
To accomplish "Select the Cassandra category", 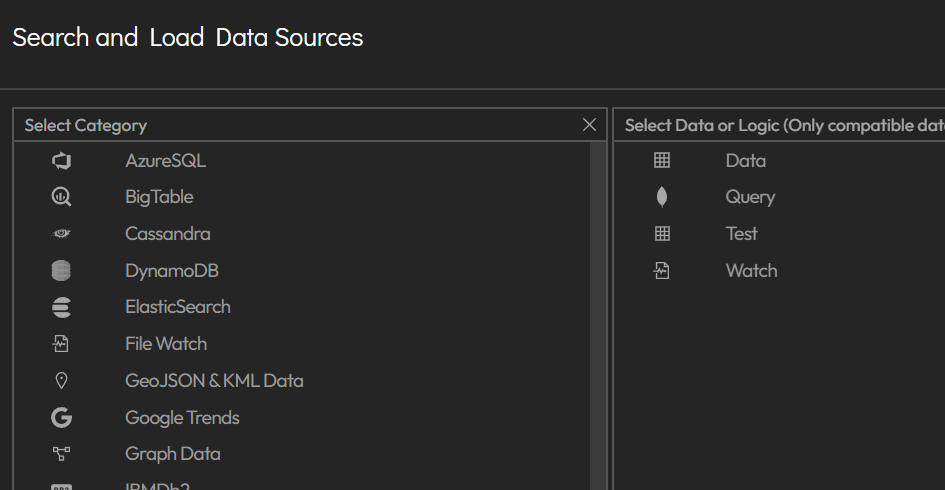I will point(168,234).
